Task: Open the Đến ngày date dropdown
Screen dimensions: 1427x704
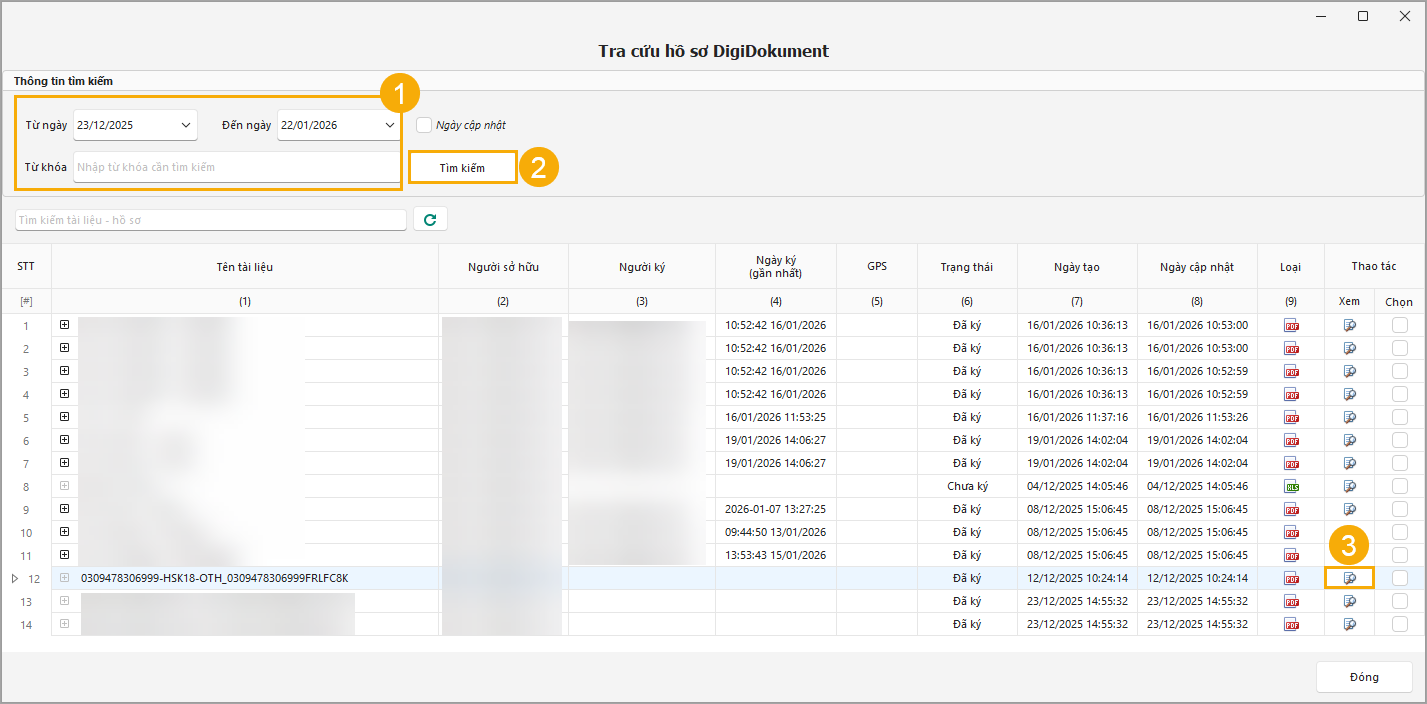Action: pos(389,125)
